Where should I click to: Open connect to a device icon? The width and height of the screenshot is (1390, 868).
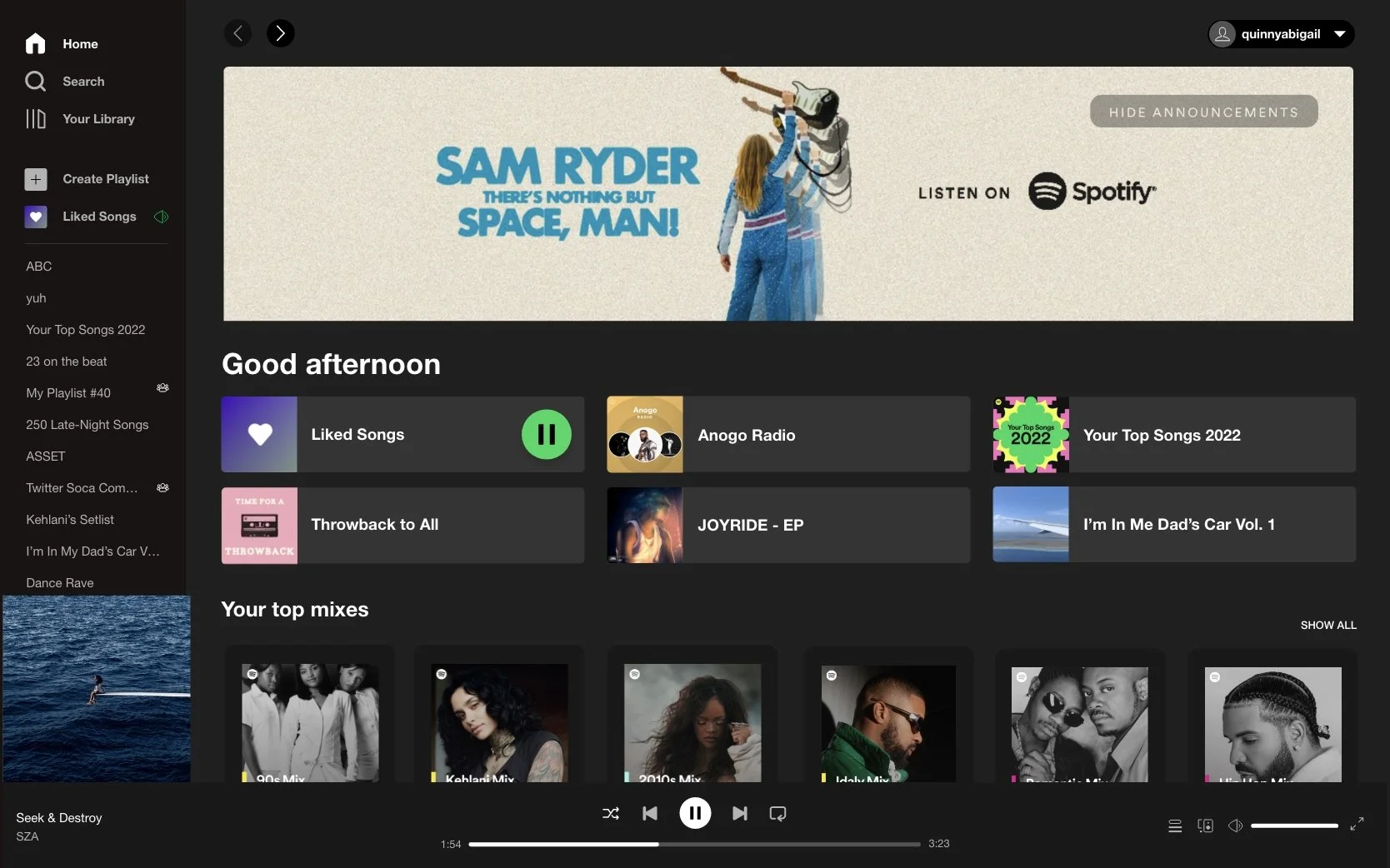click(x=1205, y=826)
